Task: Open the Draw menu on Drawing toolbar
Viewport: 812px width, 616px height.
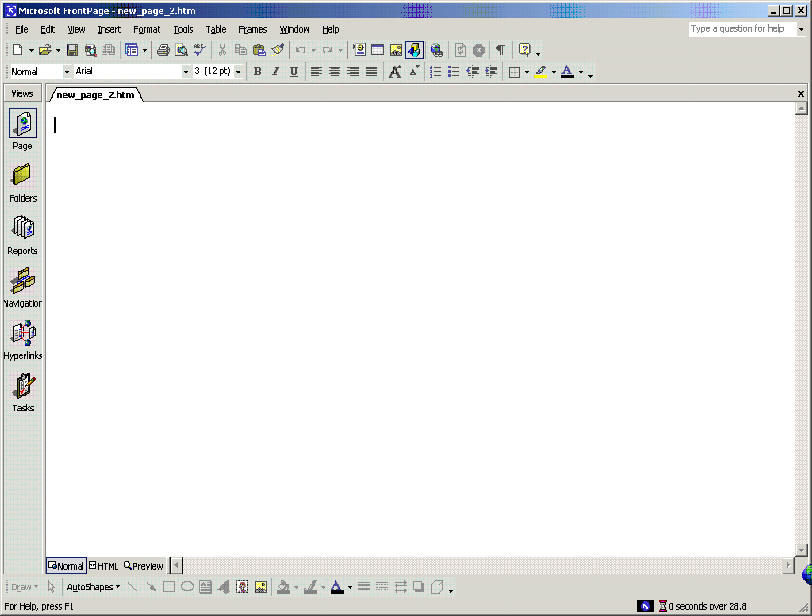Action: click(x=24, y=587)
